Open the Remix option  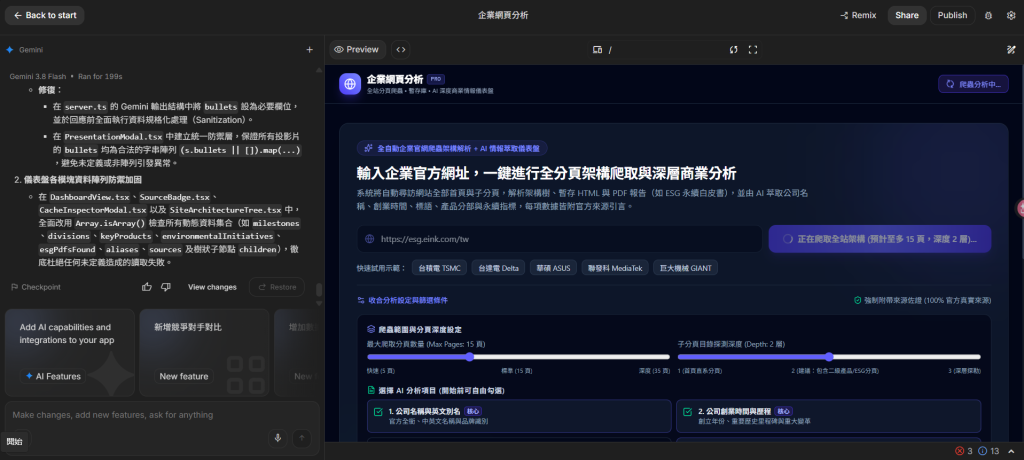[x=858, y=15]
